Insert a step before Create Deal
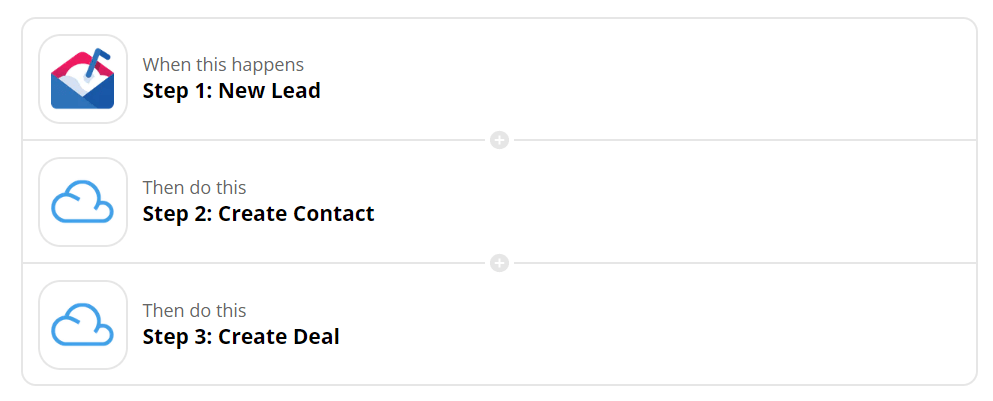This screenshot has height=401, width=993. click(x=499, y=263)
